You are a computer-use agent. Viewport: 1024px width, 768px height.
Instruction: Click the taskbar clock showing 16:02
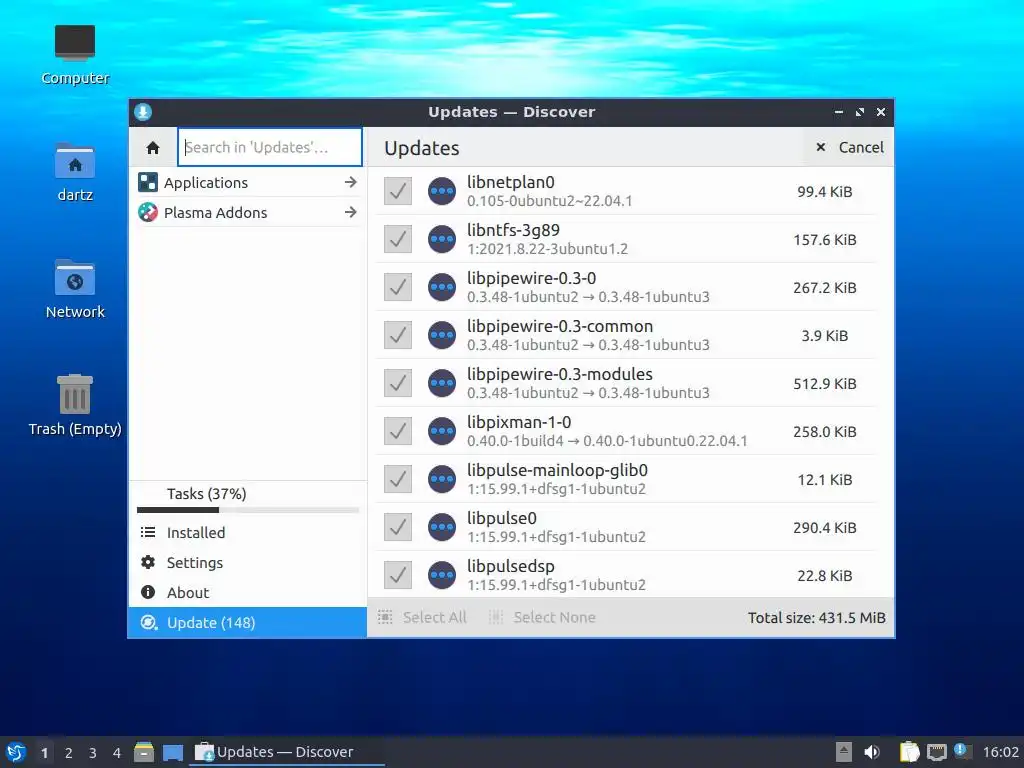coord(1000,752)
